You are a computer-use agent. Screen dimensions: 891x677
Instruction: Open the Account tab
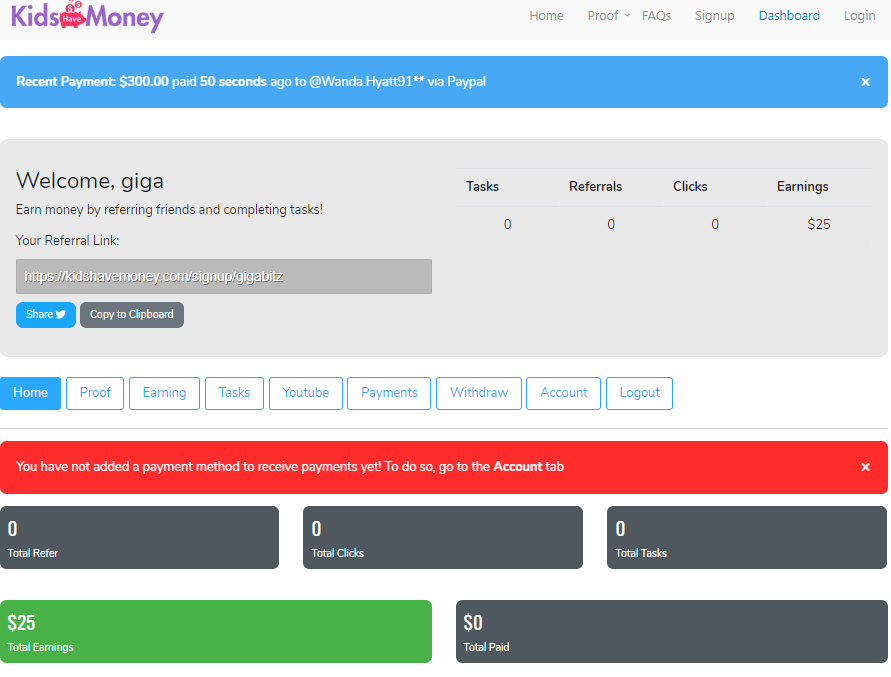click(564, 393)
